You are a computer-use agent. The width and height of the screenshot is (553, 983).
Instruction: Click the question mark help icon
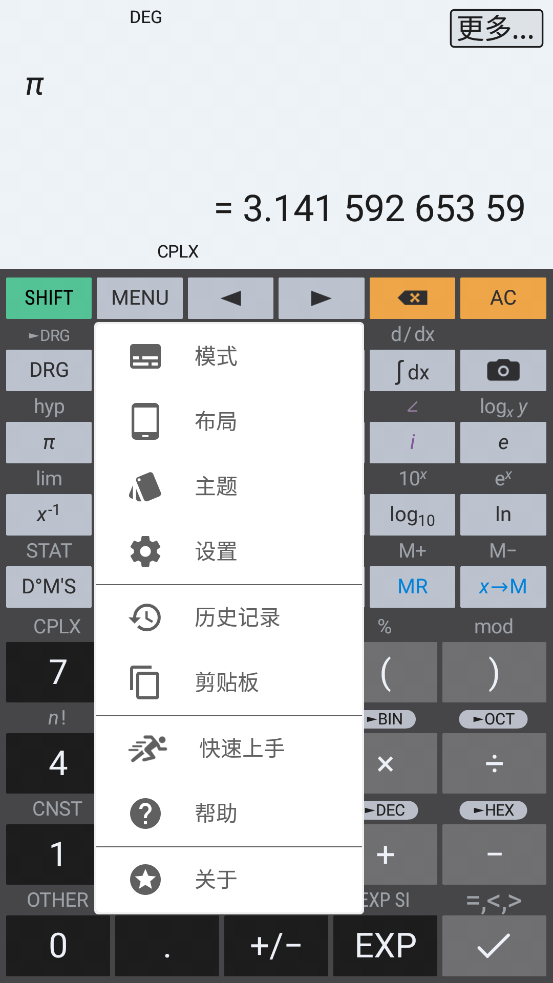pos(145,814)
